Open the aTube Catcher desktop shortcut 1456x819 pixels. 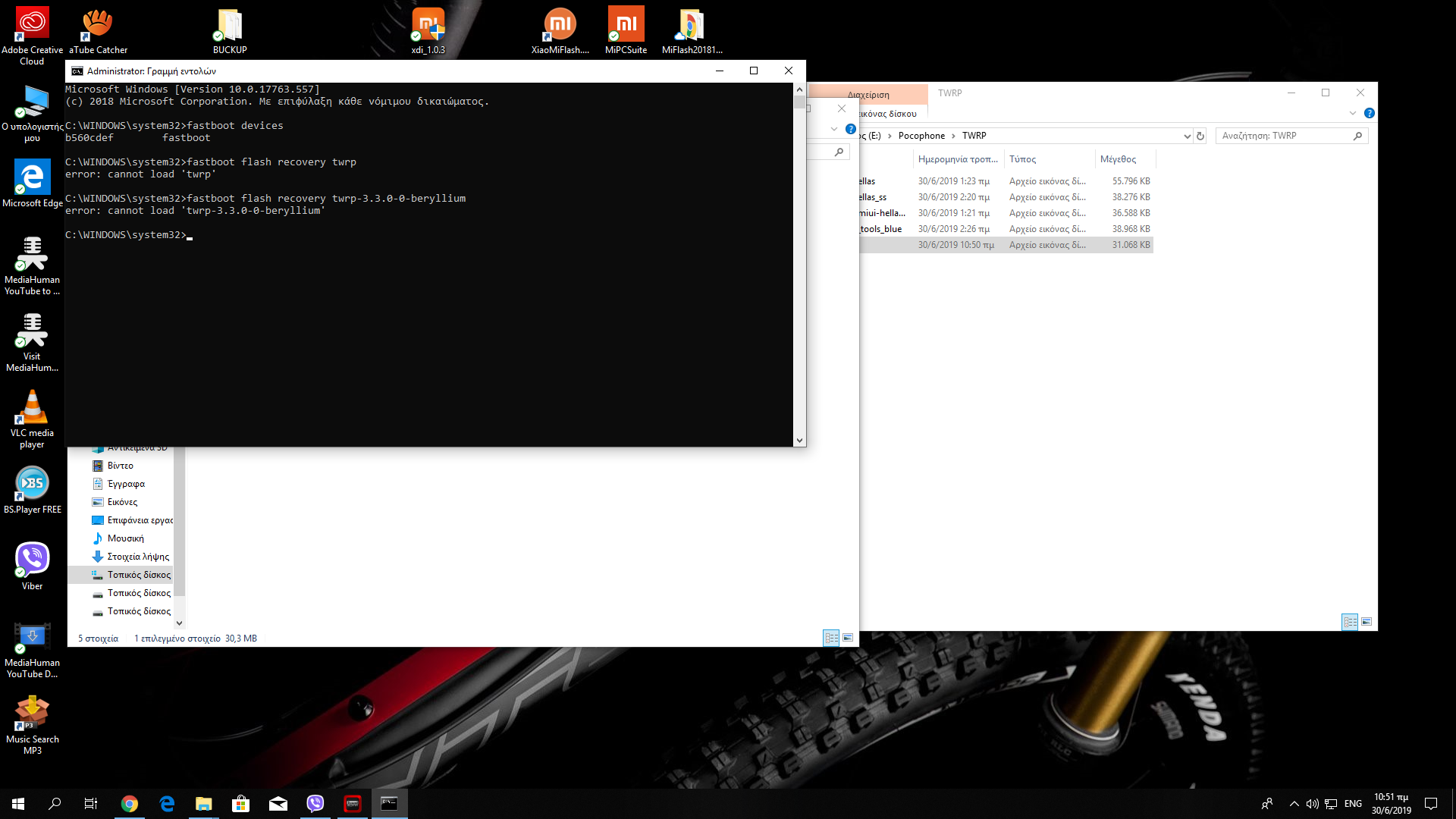point(98,30)
